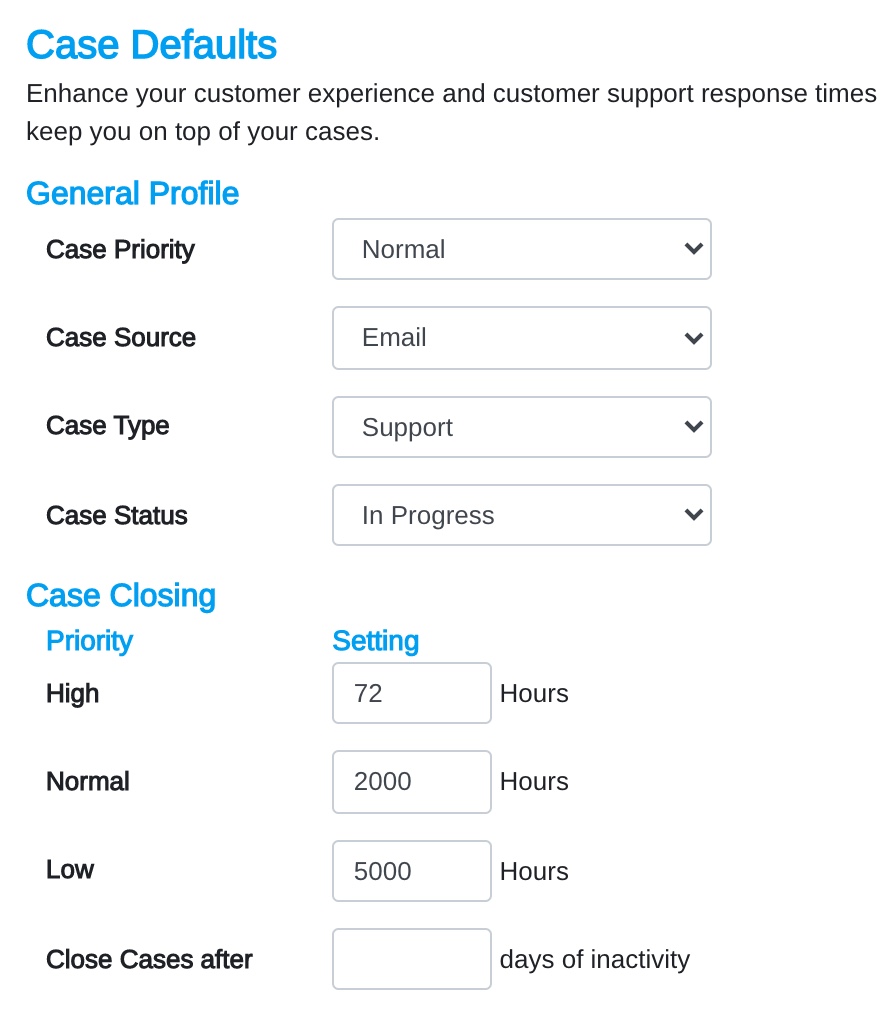Open the Case Priority dropdown showing Normal
Screen dimensions: 882x1032
521,249
